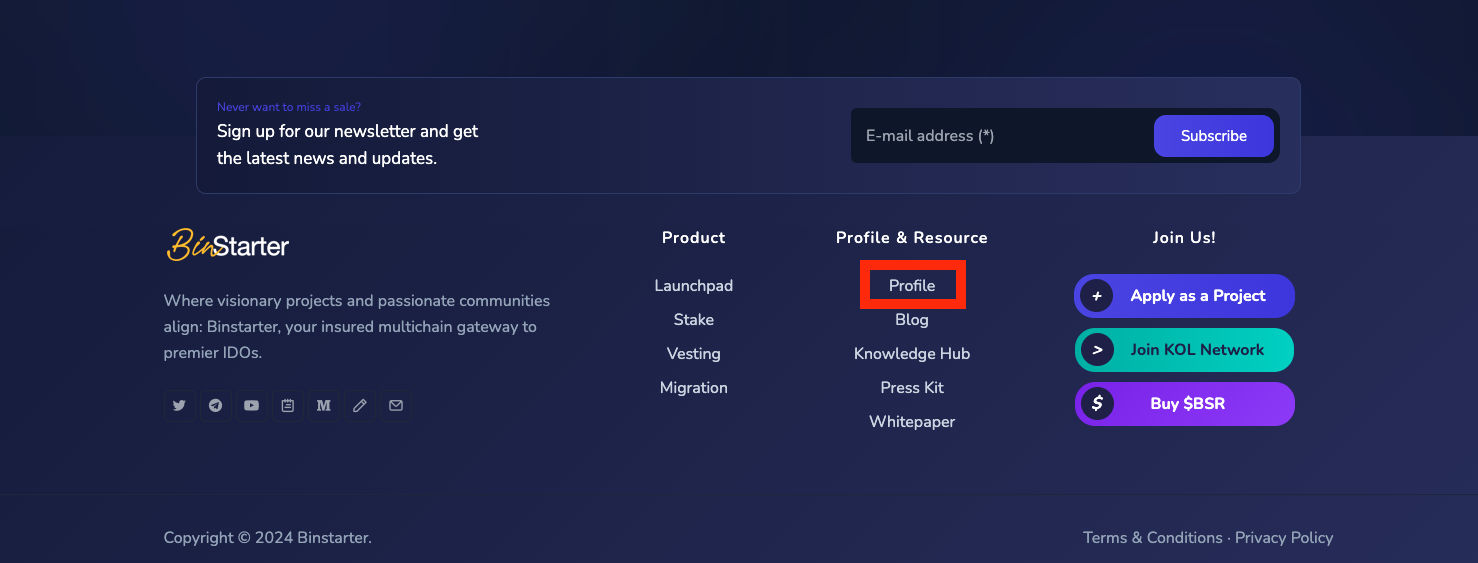Click the Buy $BSR button
Viewport: 1478px width, 563px height.
click(x=1184, y=404)
